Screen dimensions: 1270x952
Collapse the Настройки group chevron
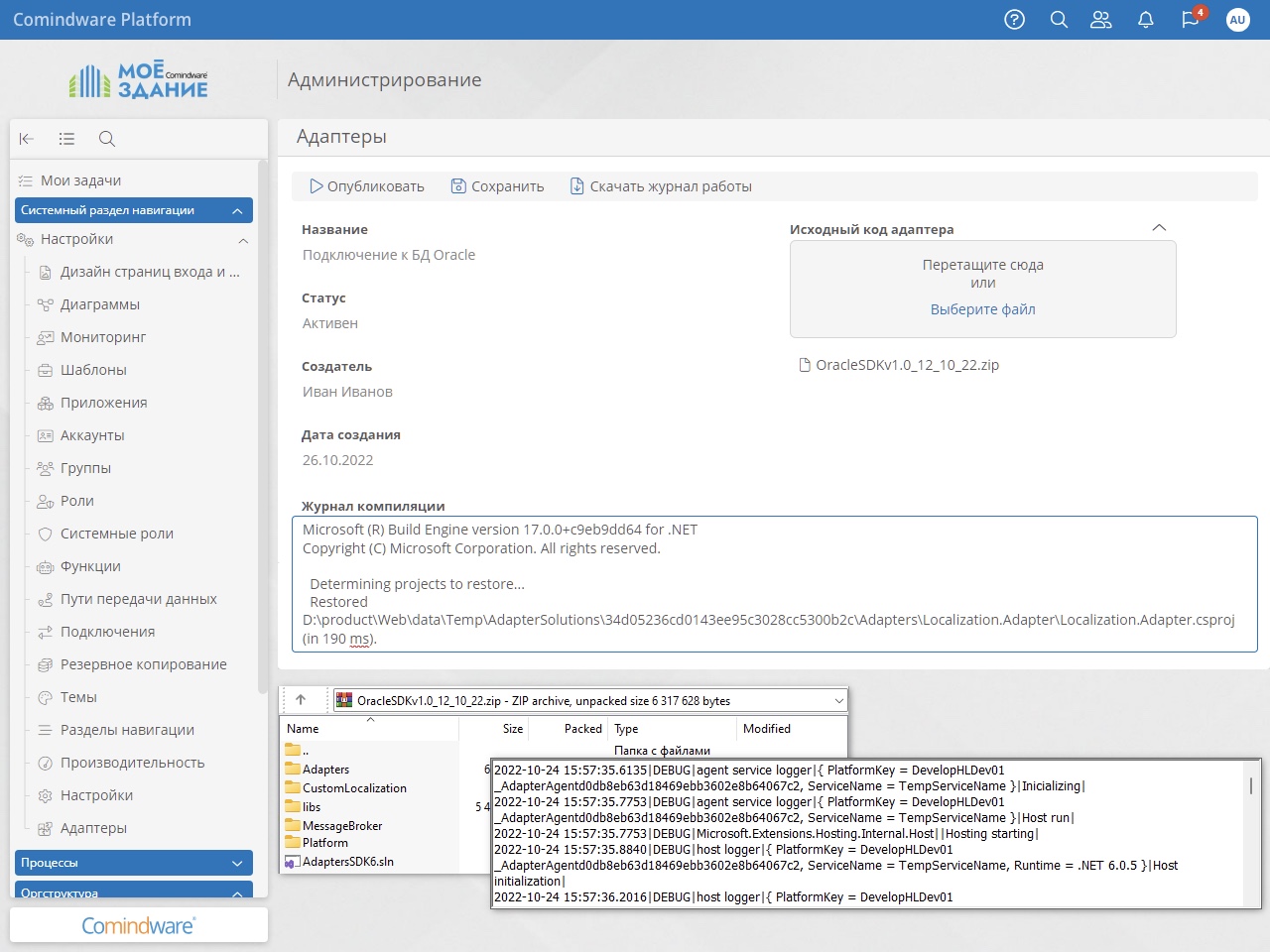243,240
